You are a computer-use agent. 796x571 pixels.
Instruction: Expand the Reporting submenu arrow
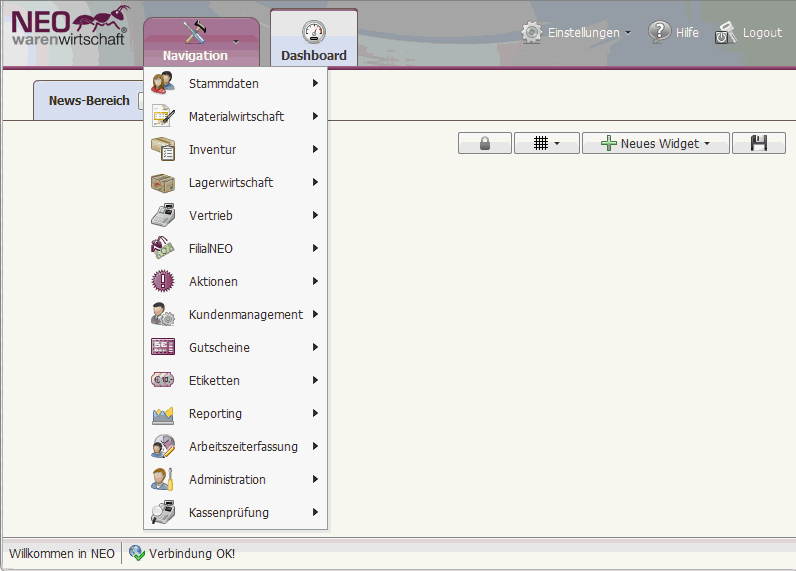pos(315,413)
